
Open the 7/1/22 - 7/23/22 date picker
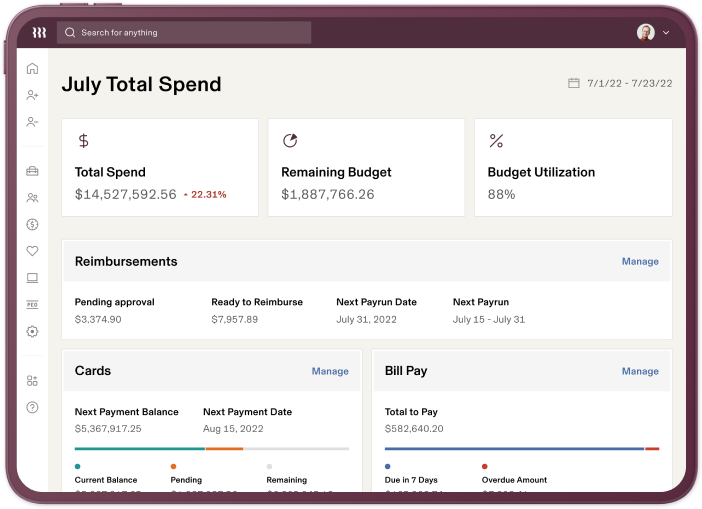coord(621,83)
